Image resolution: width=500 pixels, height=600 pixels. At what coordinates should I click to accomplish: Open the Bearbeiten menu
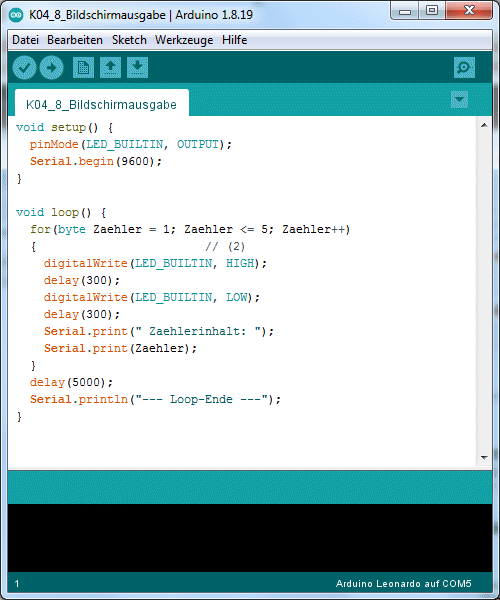[75, 40]
